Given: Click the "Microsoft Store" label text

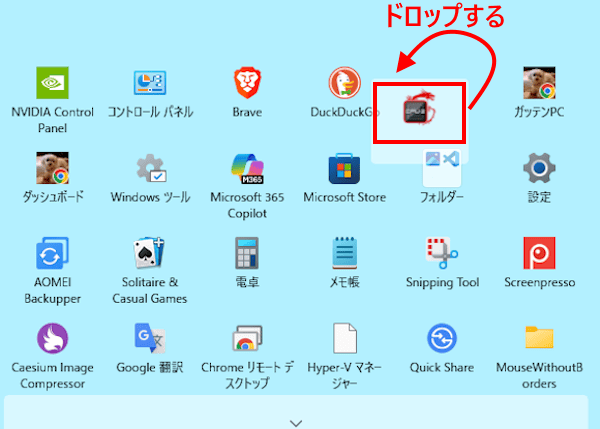Looking at the screenshot, I should coord(344,197).
